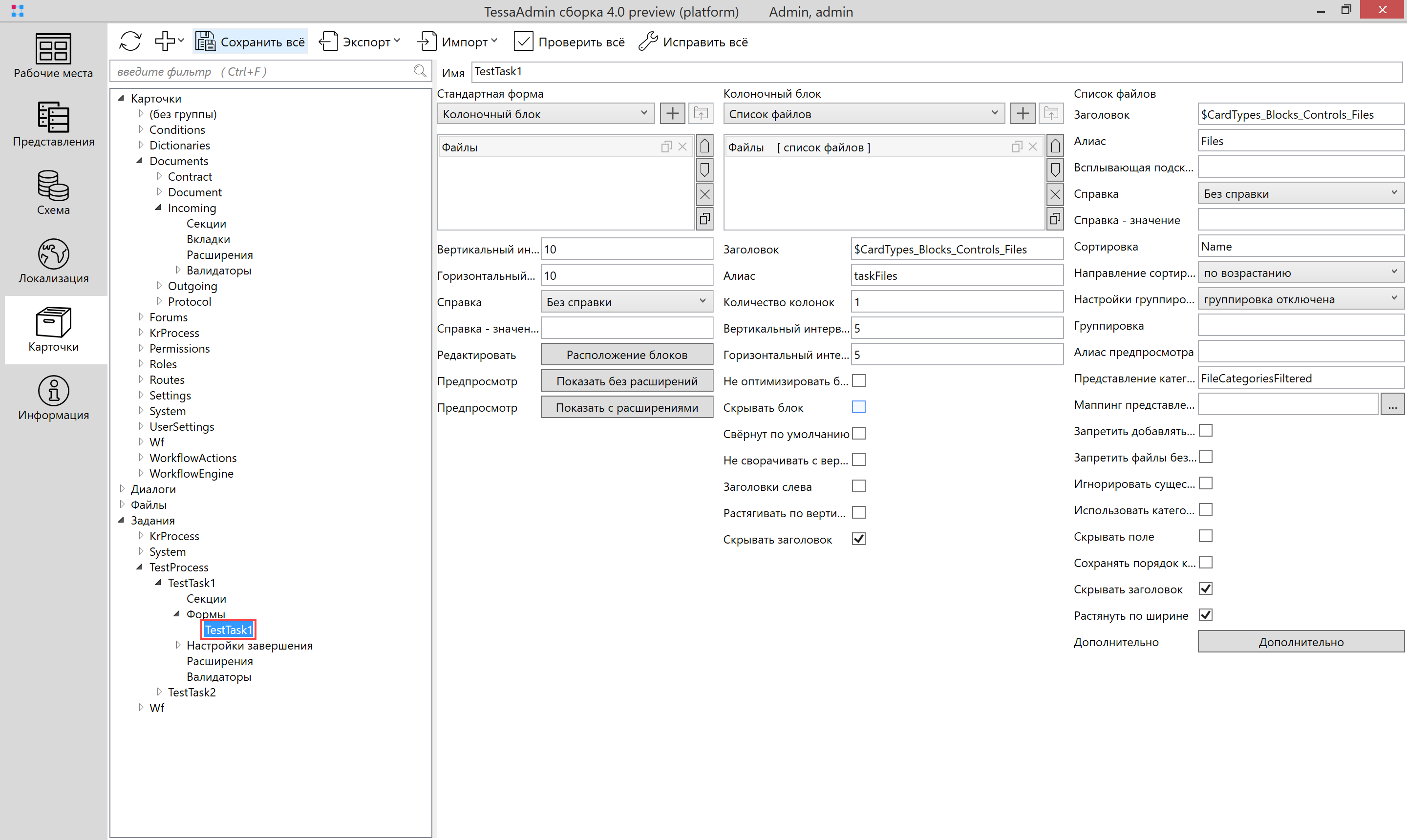
Task: Open the Схема section in sidebar
Action: (x=53, y=192)
